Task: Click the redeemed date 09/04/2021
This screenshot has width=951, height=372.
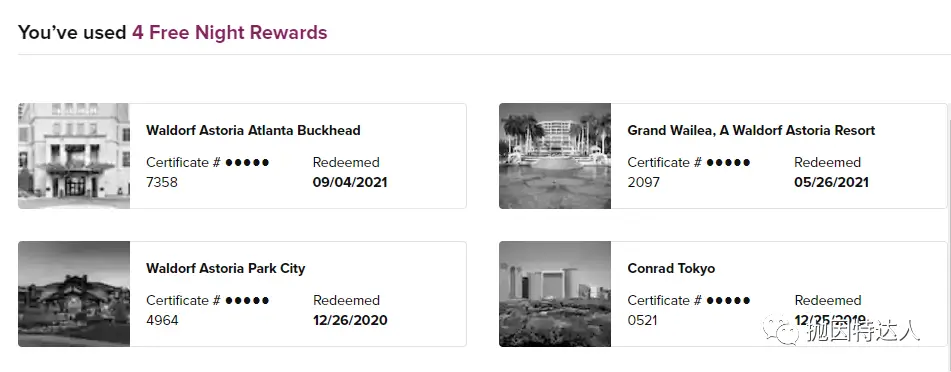Action: pos(350,182)
